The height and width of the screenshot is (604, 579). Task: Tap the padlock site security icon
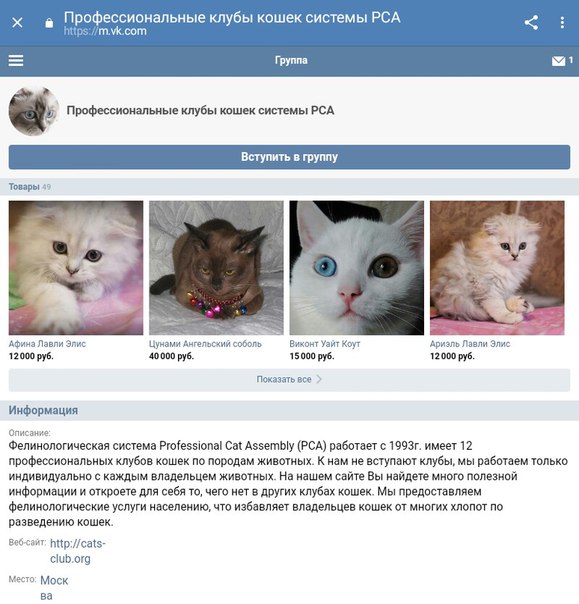tap(49, 23)
